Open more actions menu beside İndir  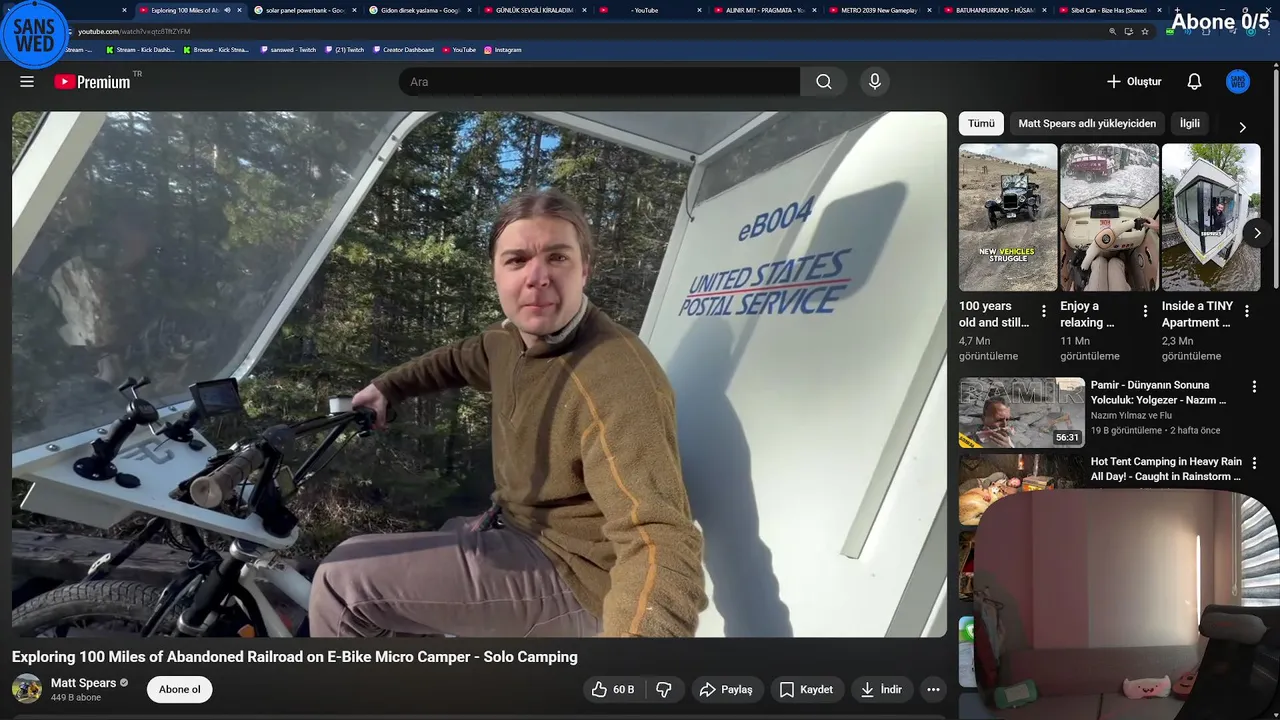pyautogui.click(x=933, y=689)
